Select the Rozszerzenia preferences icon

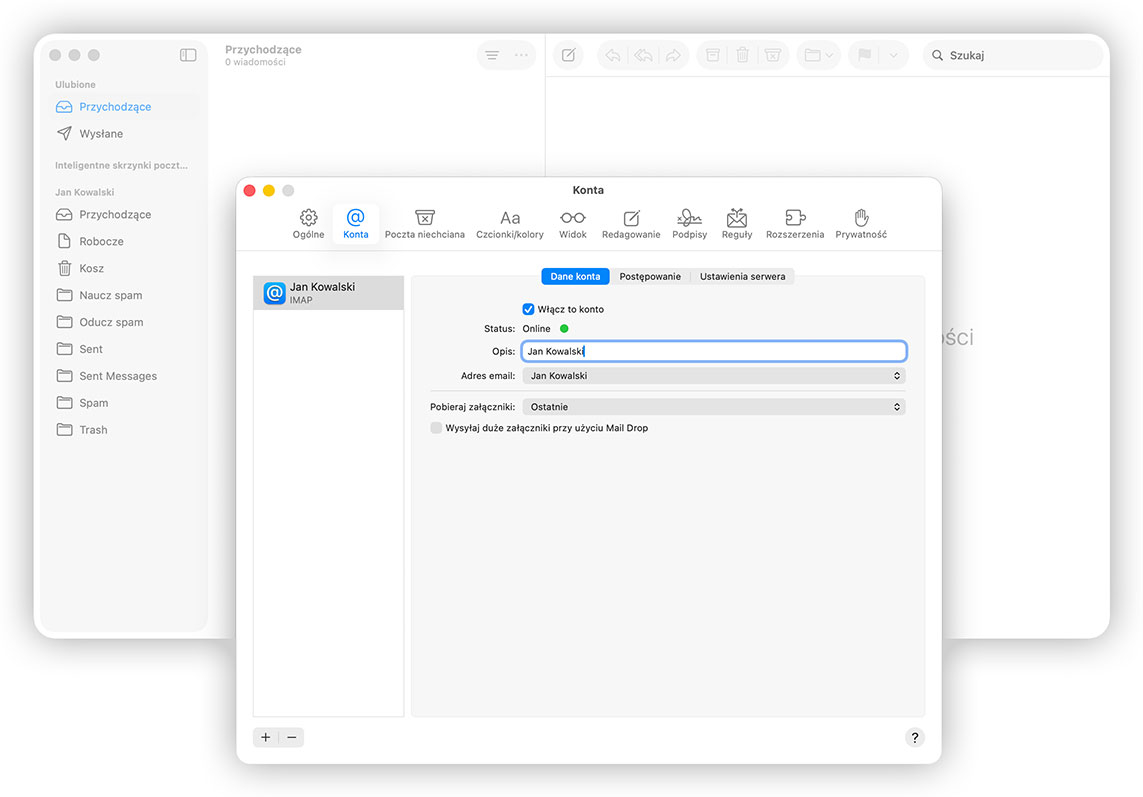point(795,222)
